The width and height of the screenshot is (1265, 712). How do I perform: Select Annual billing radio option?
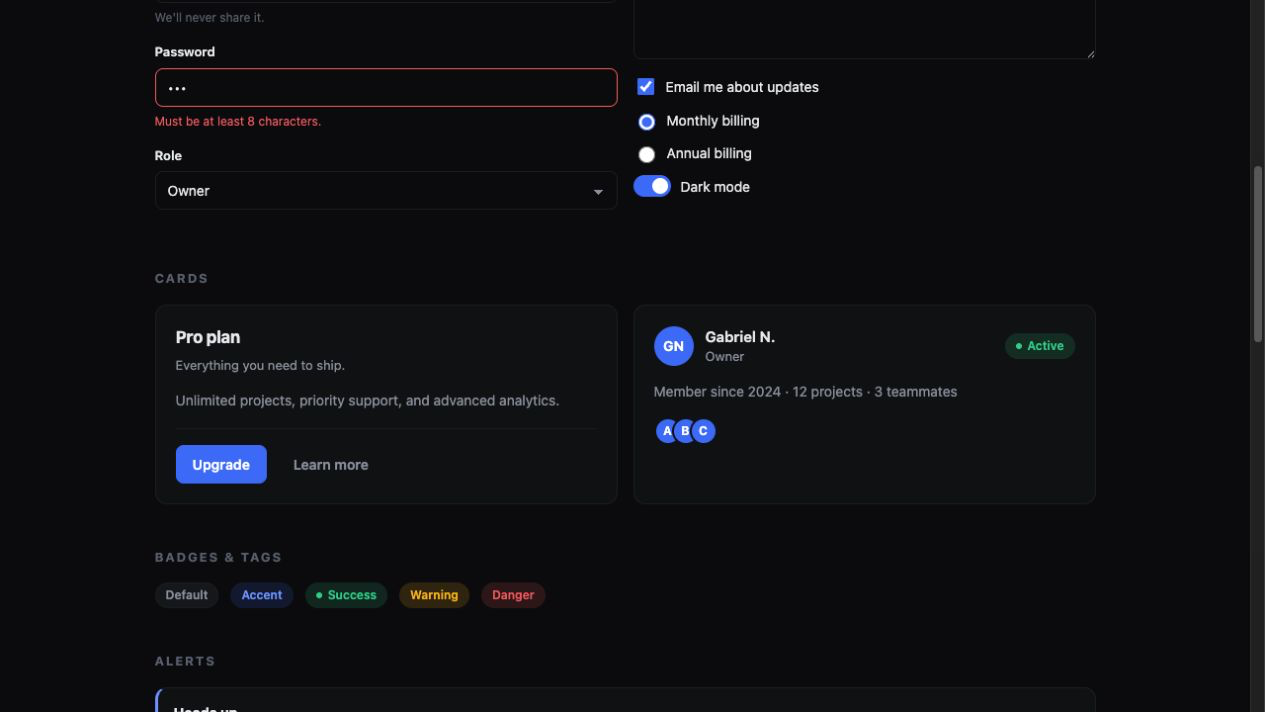coord(647,155)
